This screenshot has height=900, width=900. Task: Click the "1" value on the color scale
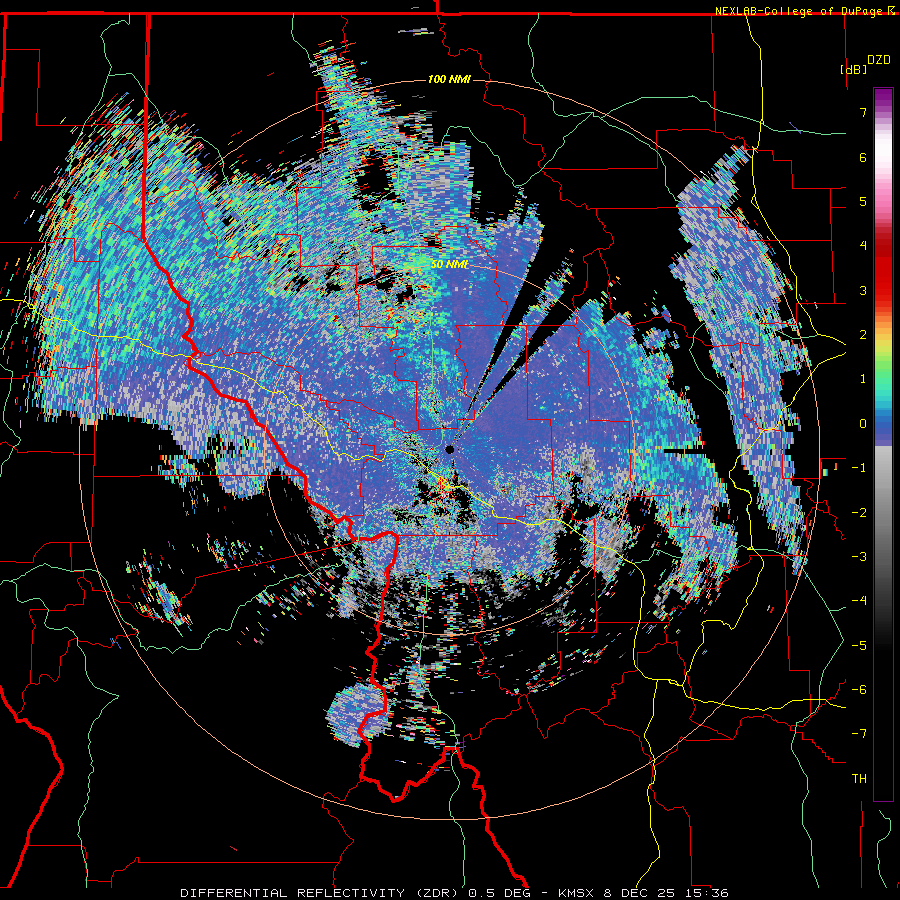(x=863, y=379)
